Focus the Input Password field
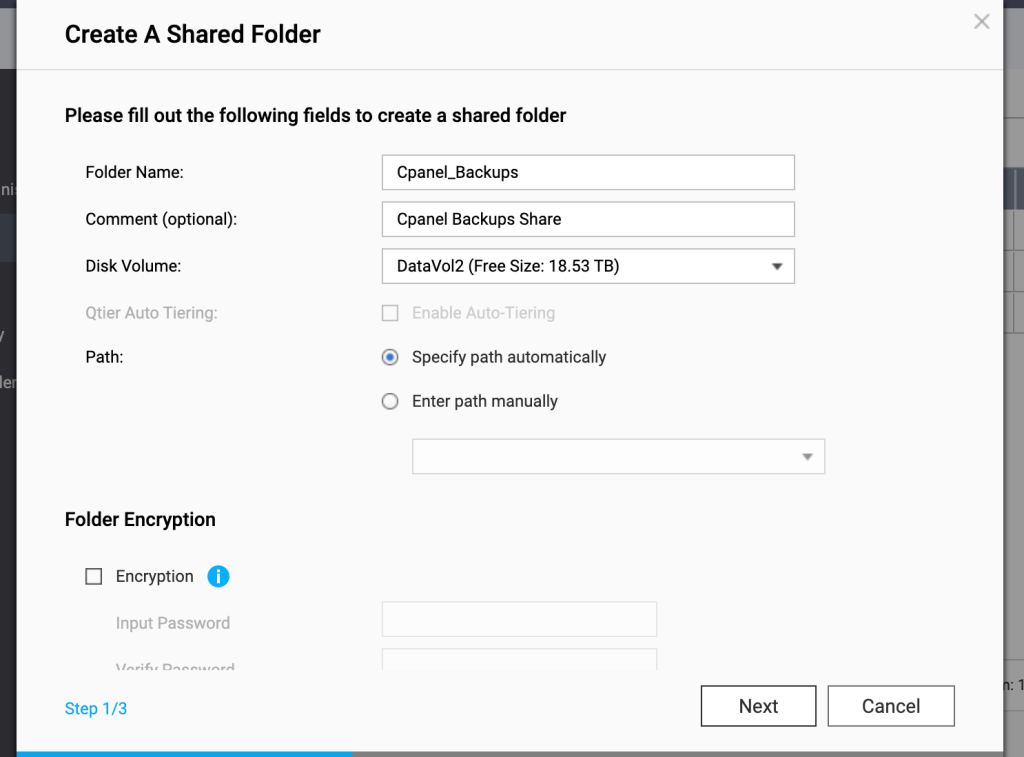This screenshot has height=757, width=1024. 519,619
